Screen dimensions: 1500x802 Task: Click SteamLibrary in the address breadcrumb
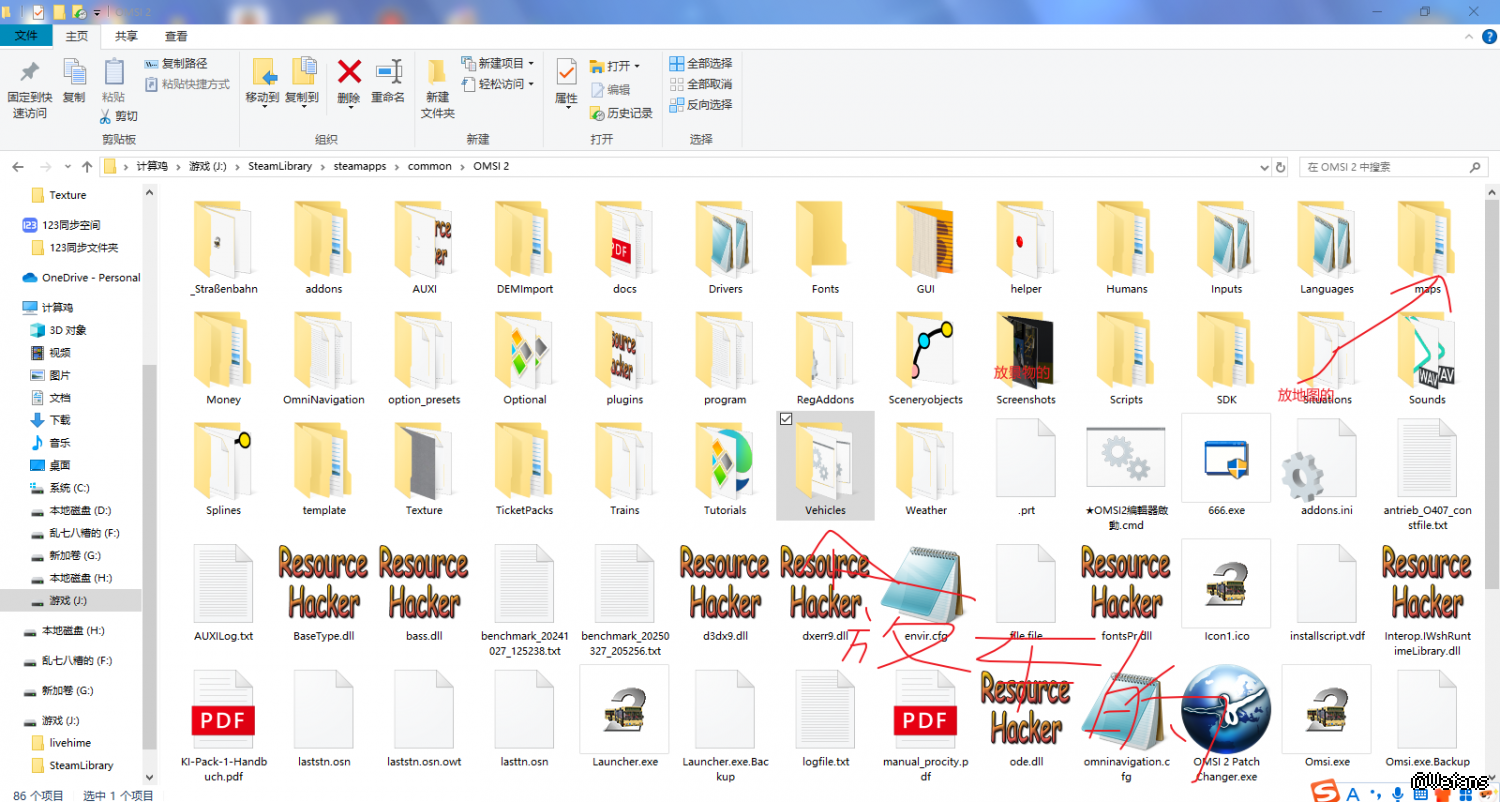[280, 166]
